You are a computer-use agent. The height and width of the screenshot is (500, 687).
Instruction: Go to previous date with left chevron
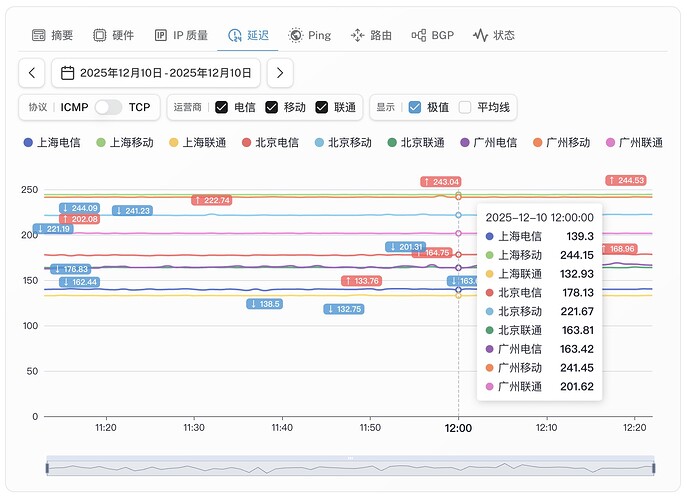(32, 73)
